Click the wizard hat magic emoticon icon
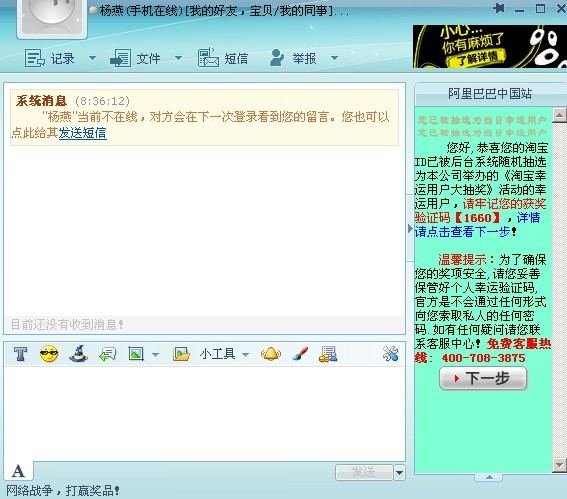The width and height of the screenshot is (567, 499). pyautogui.click(x=78, y=354)
